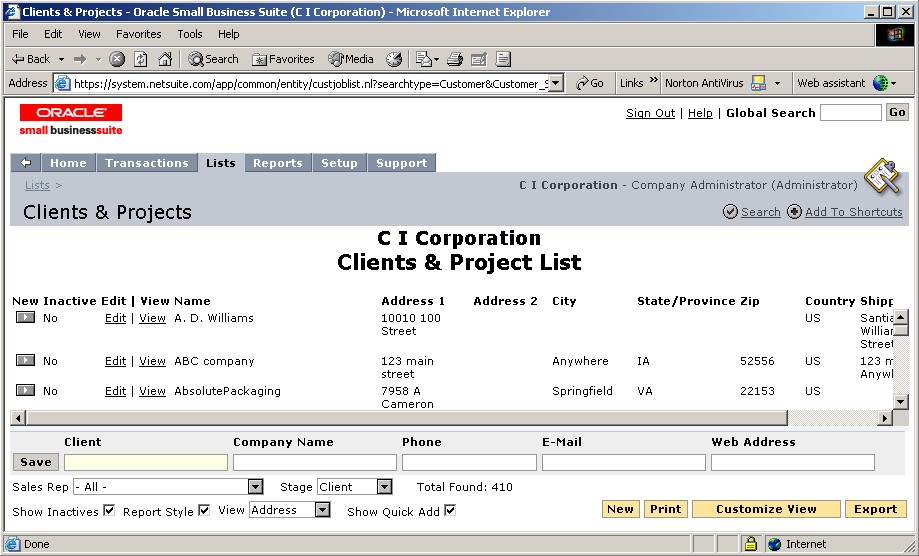Click the Lists breadcrumb link
Screen dimensions: 919x556
tap(37, 185)
